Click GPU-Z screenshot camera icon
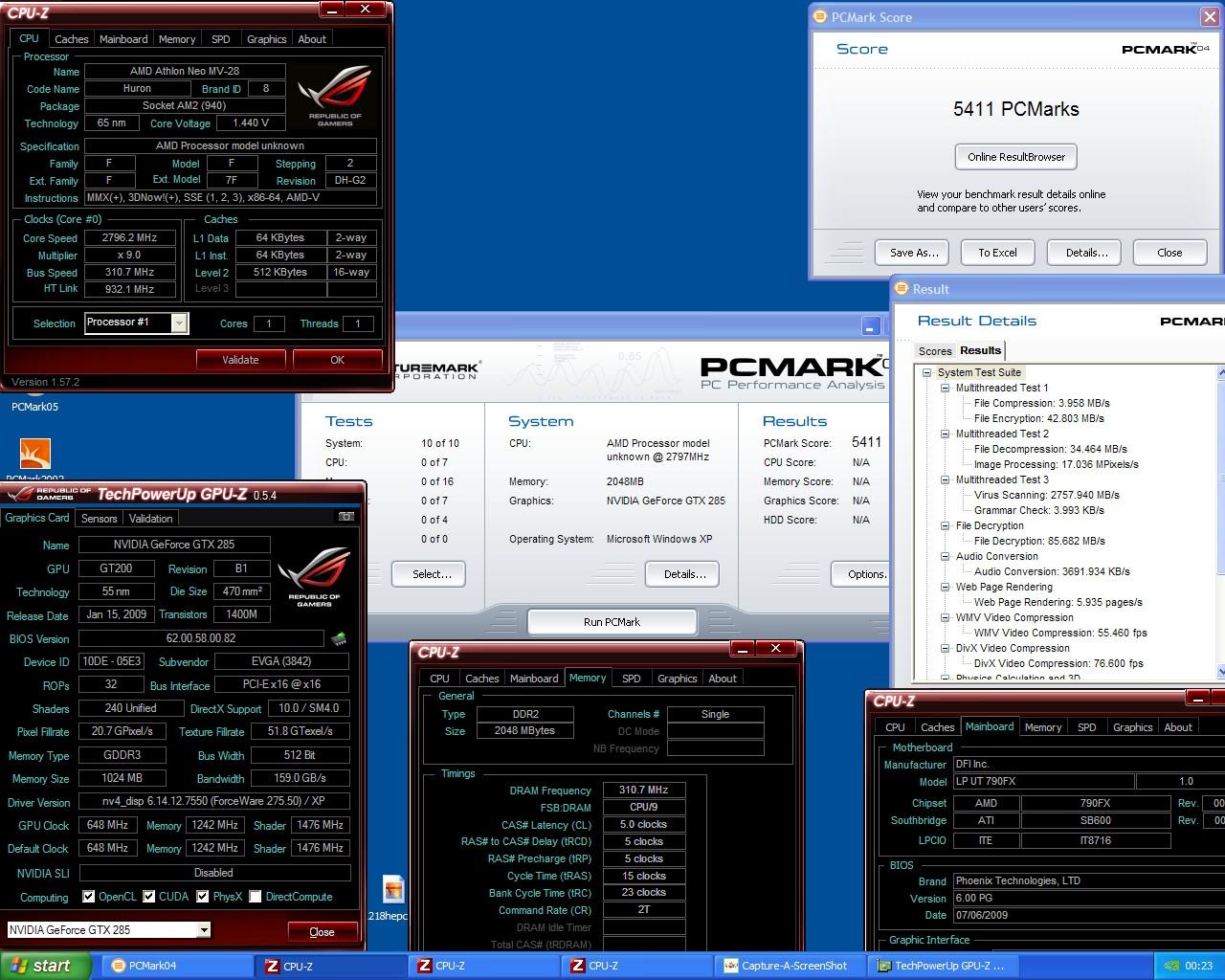1225x980 pixels. click(346, 517)
